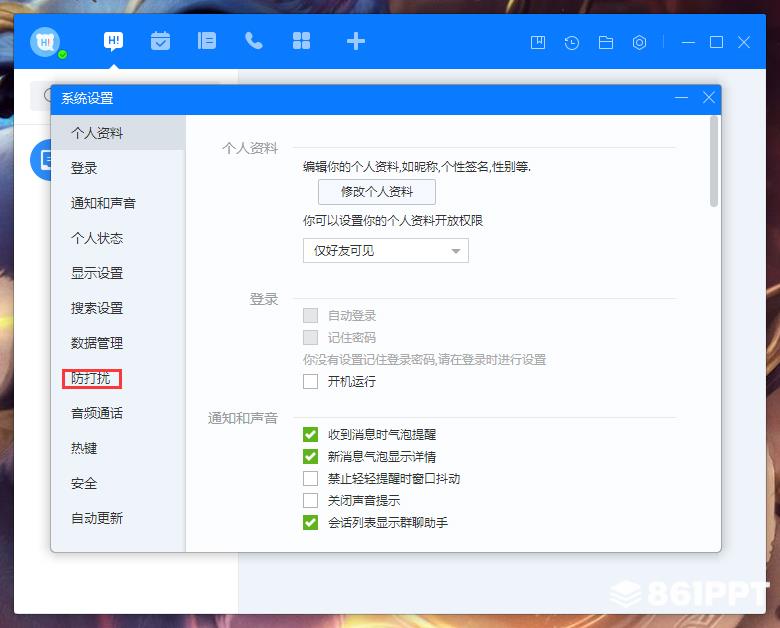Open the Hi messages chat icon
Image resolution: width=780 pixels, height=628 pixels.
[x=113, y=41]
